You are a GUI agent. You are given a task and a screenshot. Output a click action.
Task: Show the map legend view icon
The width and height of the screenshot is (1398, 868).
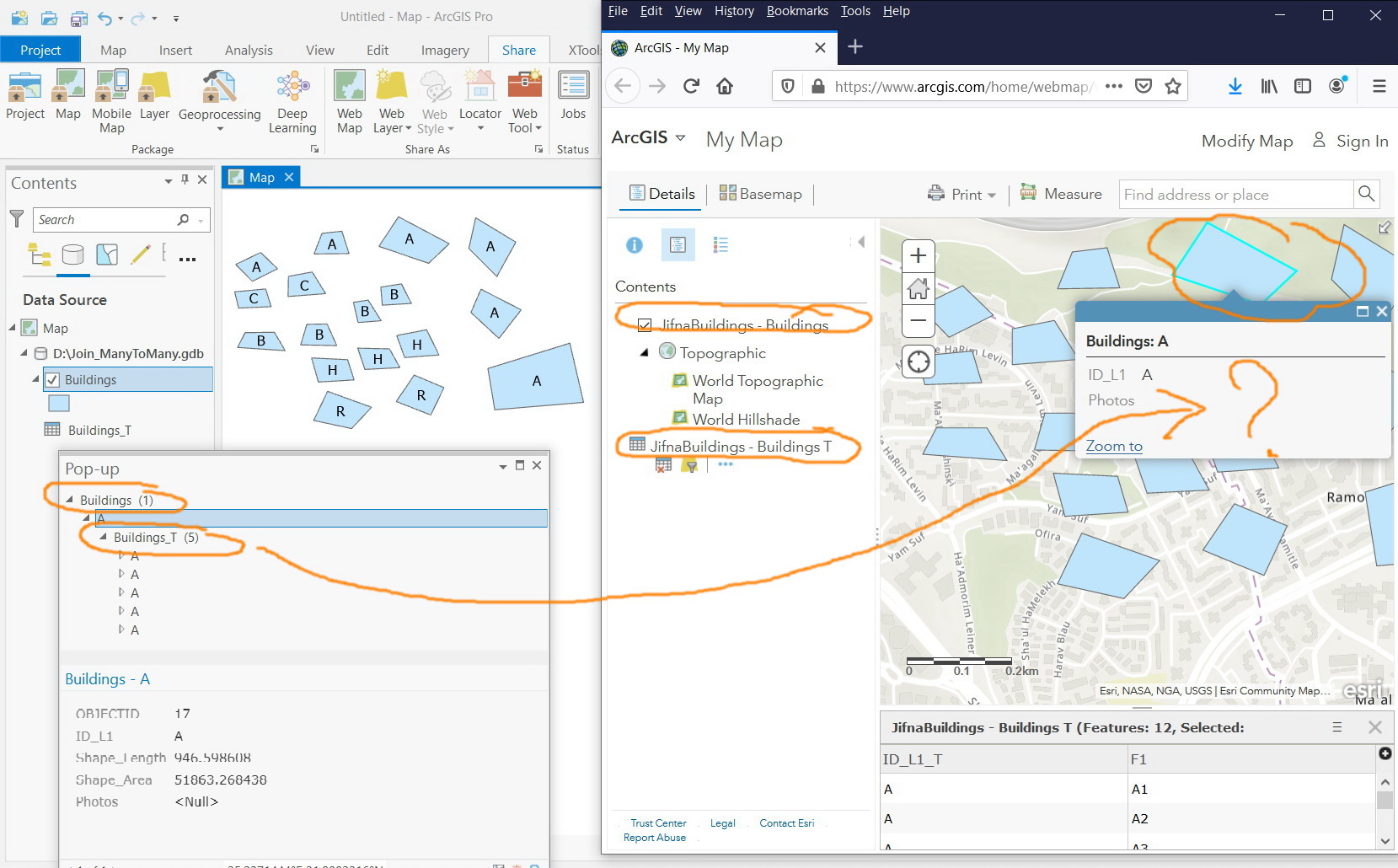pyautogui.click(x=720, y=244)
